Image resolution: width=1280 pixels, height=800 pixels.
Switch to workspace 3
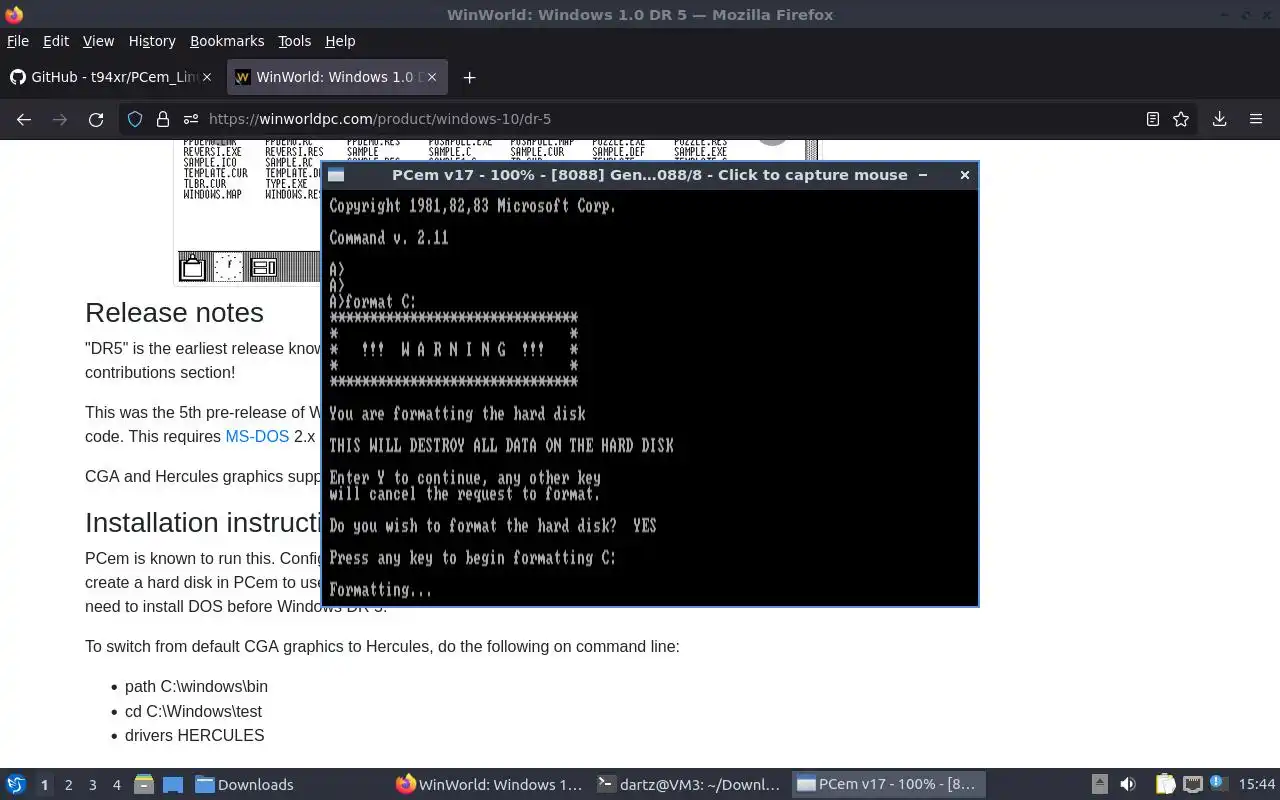pos(92,785)
